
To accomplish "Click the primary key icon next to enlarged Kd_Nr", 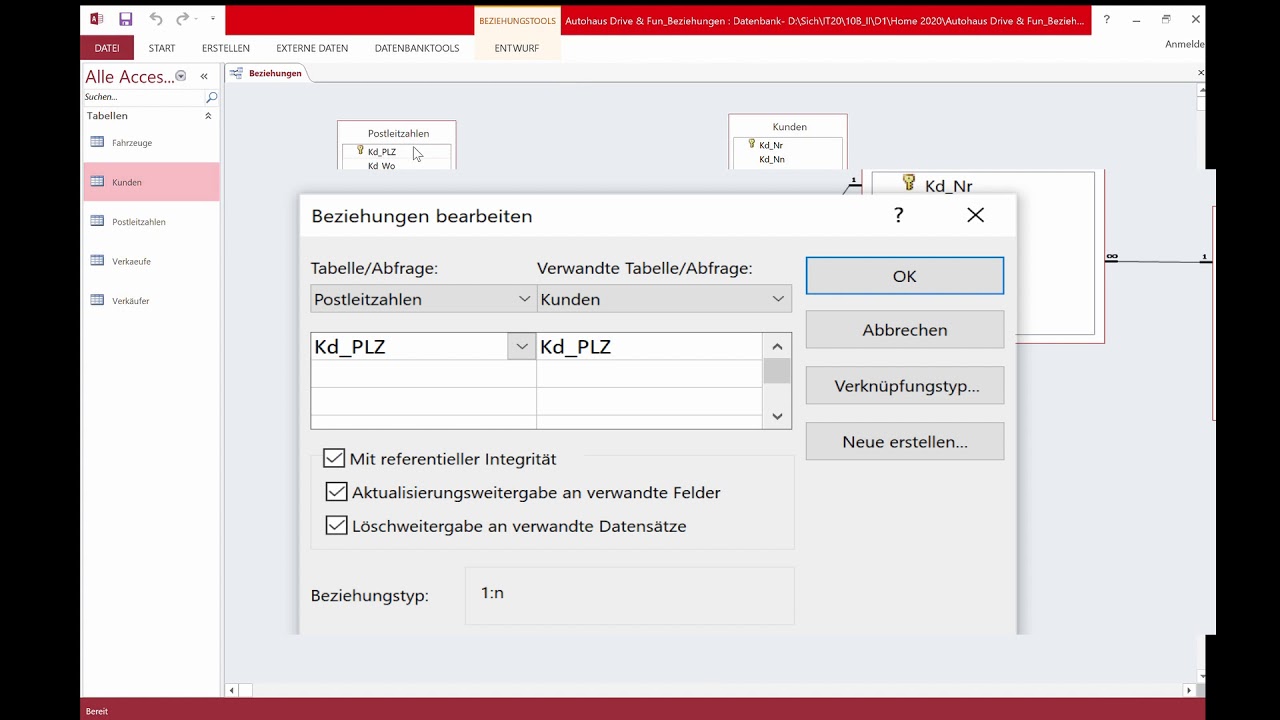I will 909,183.
